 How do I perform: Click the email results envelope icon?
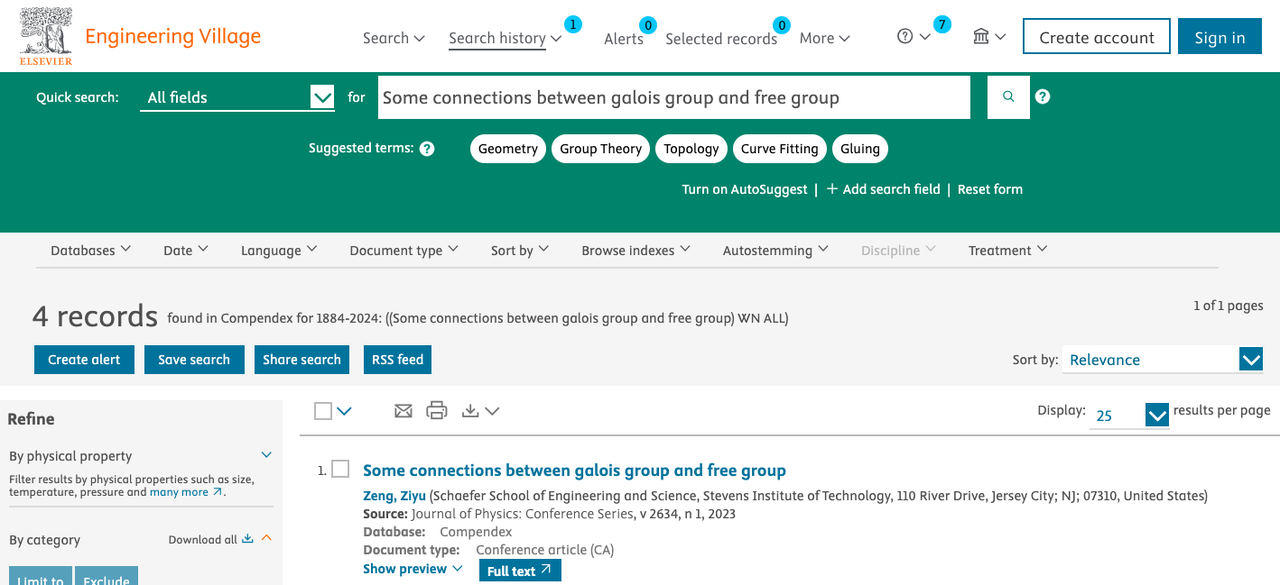coord(403,410)
